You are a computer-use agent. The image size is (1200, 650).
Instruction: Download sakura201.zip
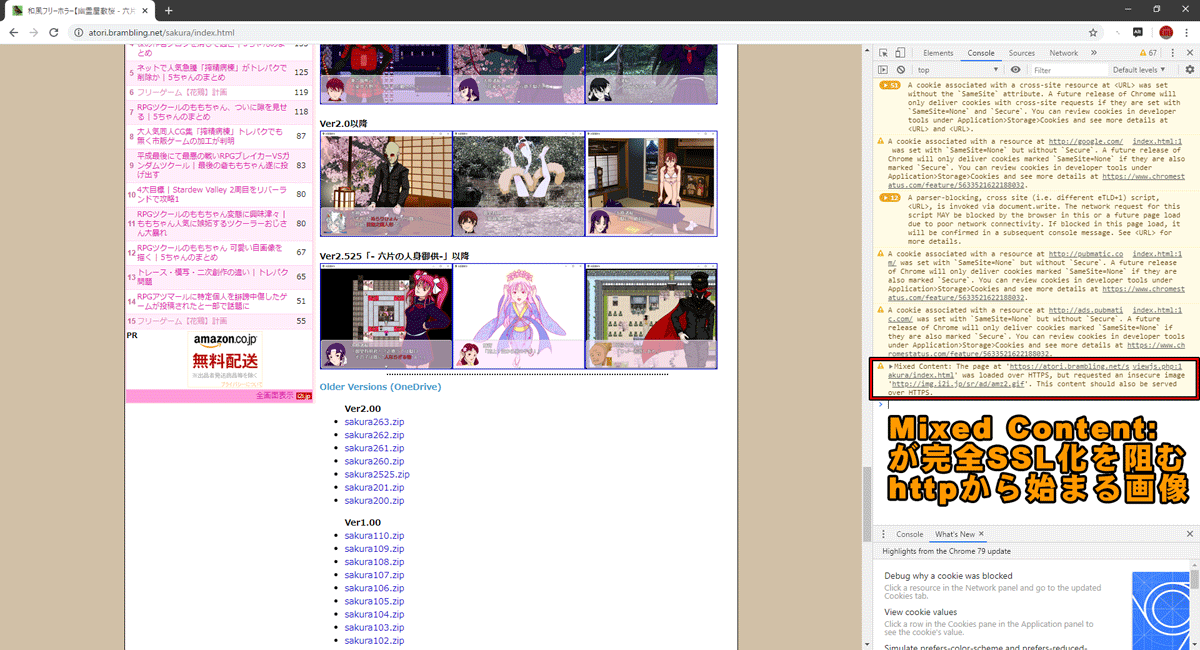point(374,487)
